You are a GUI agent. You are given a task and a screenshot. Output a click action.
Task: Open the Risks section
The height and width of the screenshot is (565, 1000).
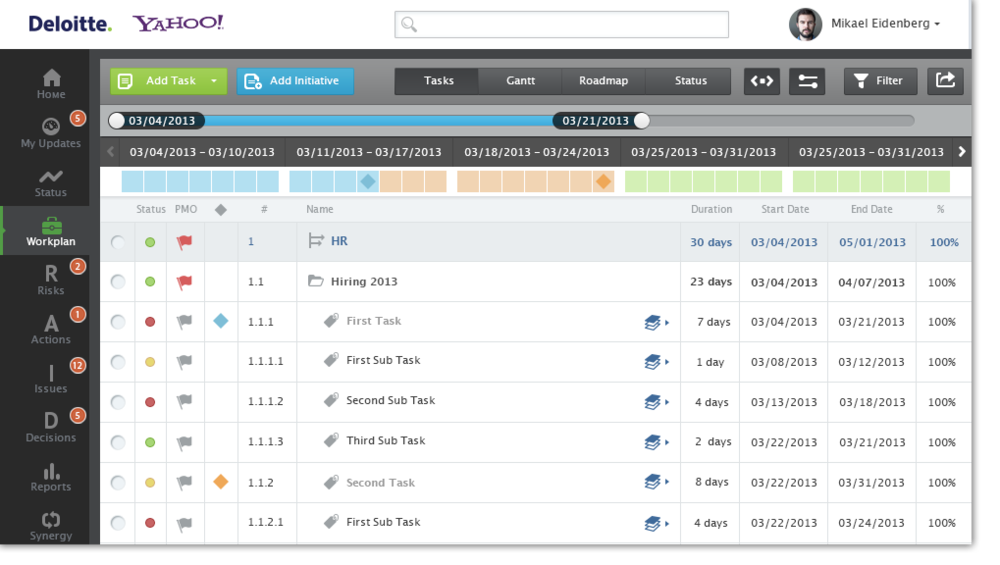[x=50, y=281]
